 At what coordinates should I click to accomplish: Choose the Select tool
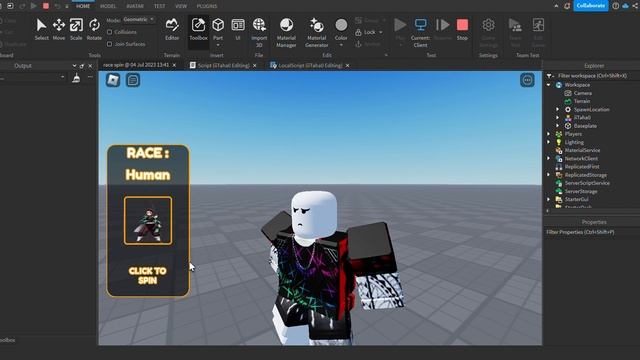coord(41,29)
